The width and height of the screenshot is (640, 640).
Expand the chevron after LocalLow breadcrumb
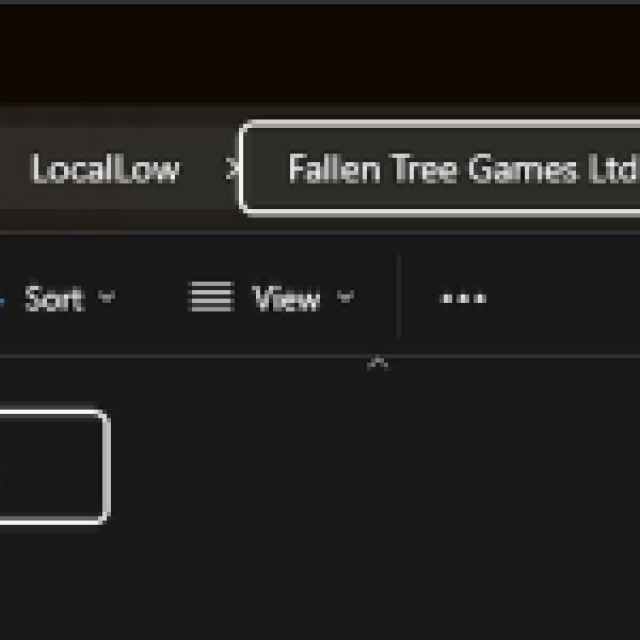pos(231,169)
